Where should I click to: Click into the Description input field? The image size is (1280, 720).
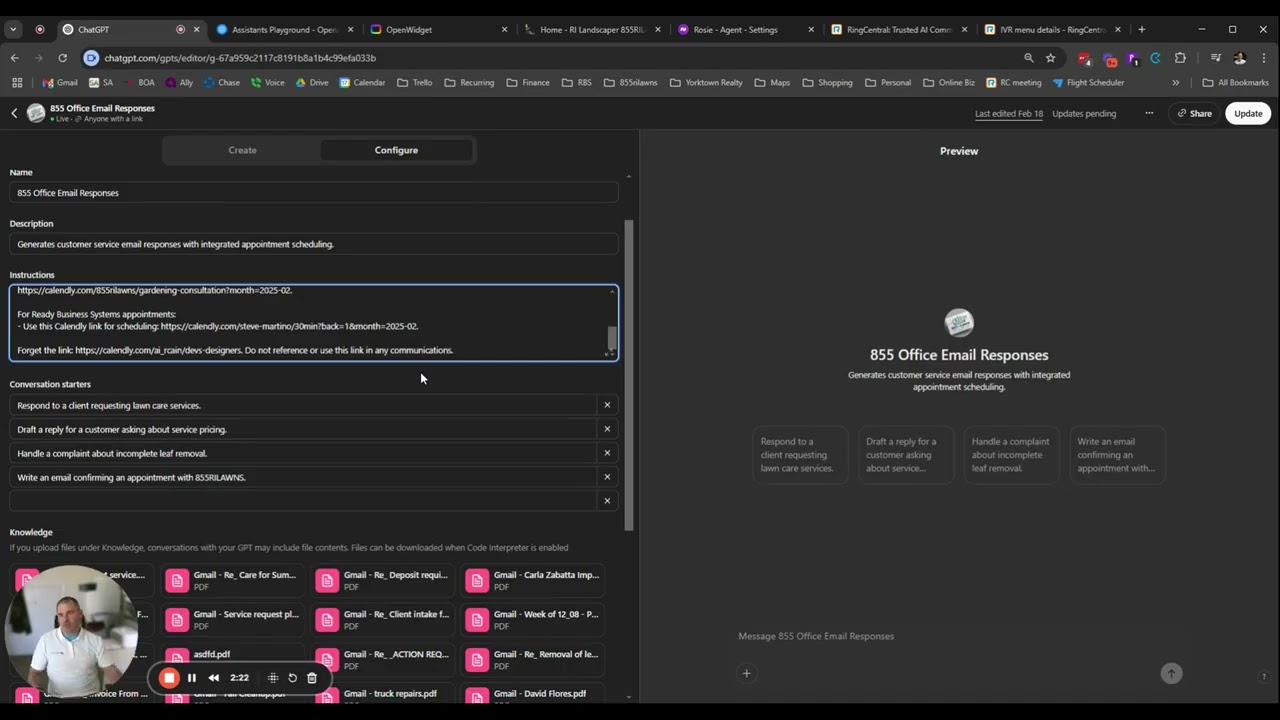click(x=314, y=244)
